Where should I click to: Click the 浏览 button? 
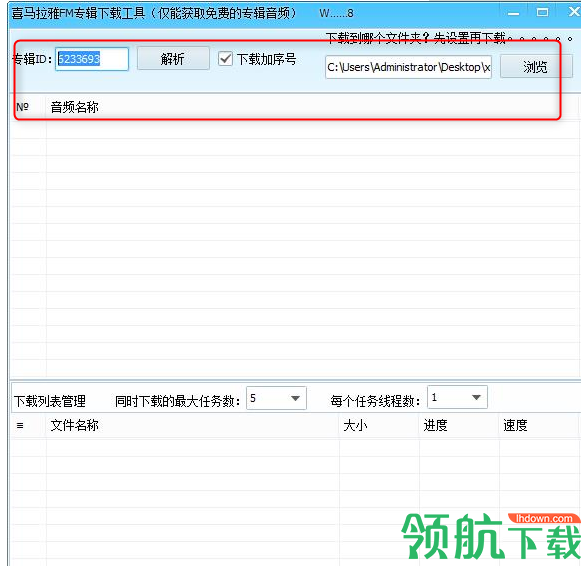pos(536,67)
